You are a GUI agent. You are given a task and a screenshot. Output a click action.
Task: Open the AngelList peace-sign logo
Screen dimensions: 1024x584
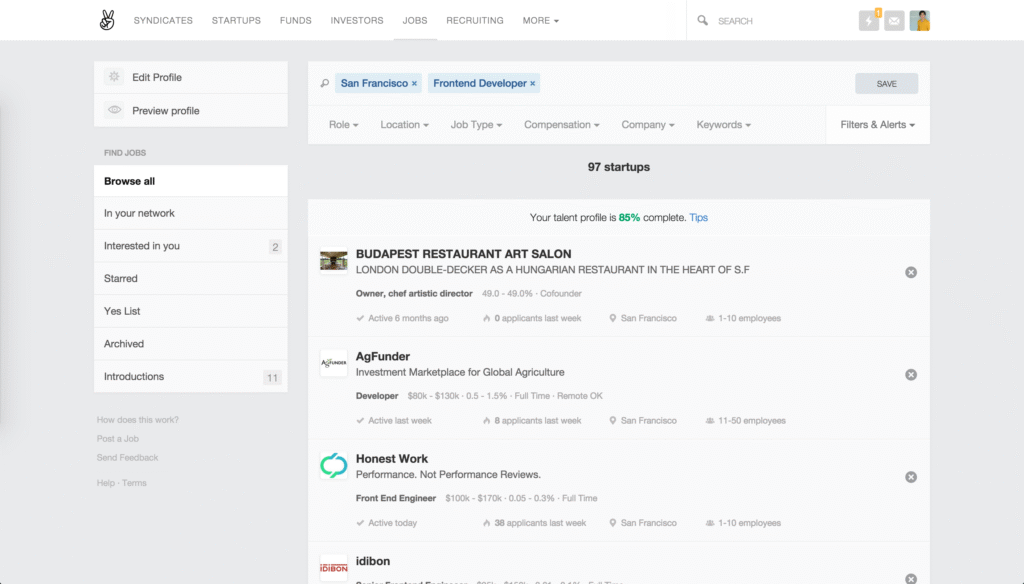pyautogui.click(x=107, y=18)
